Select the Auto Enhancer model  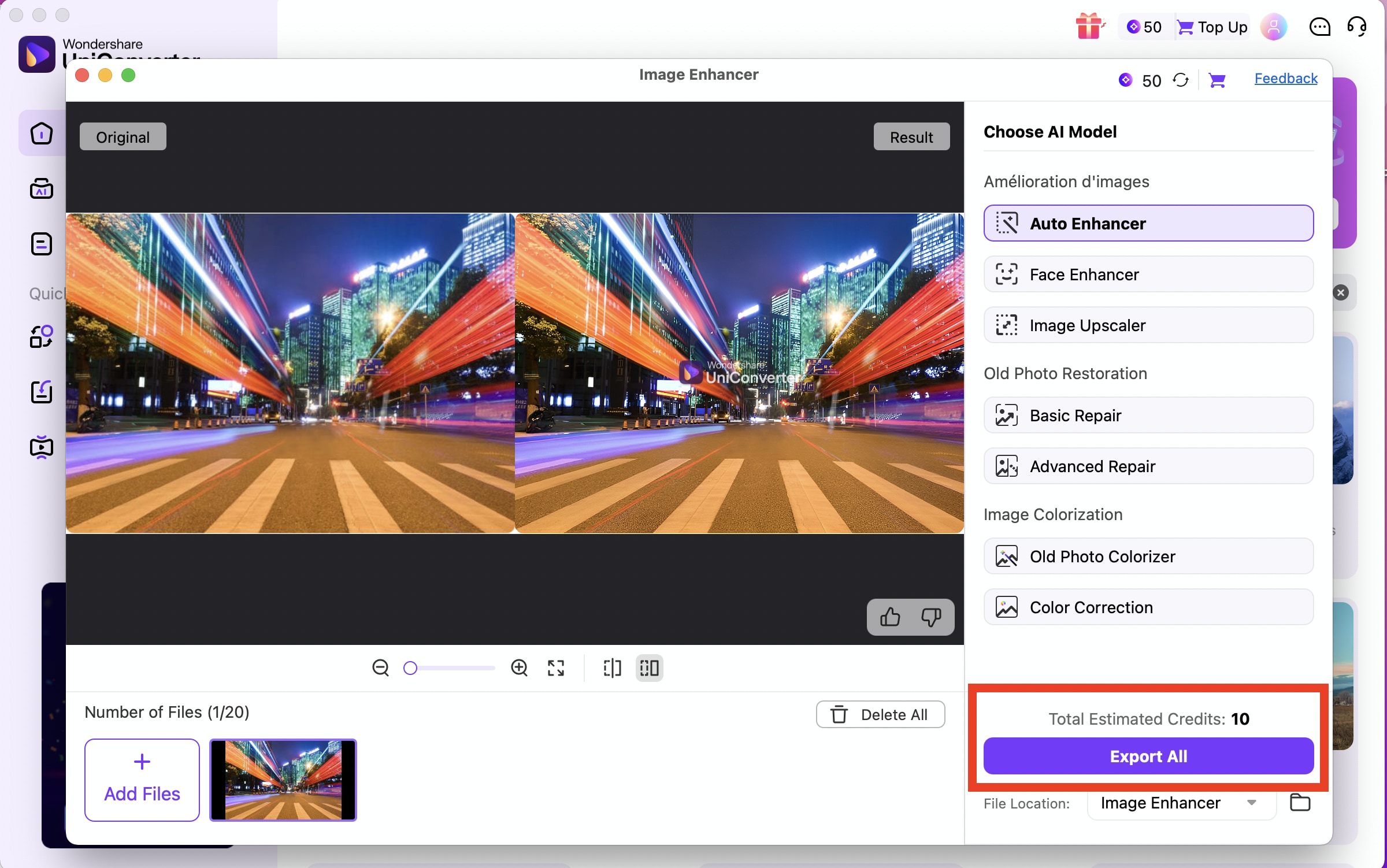coord(1148,224)
